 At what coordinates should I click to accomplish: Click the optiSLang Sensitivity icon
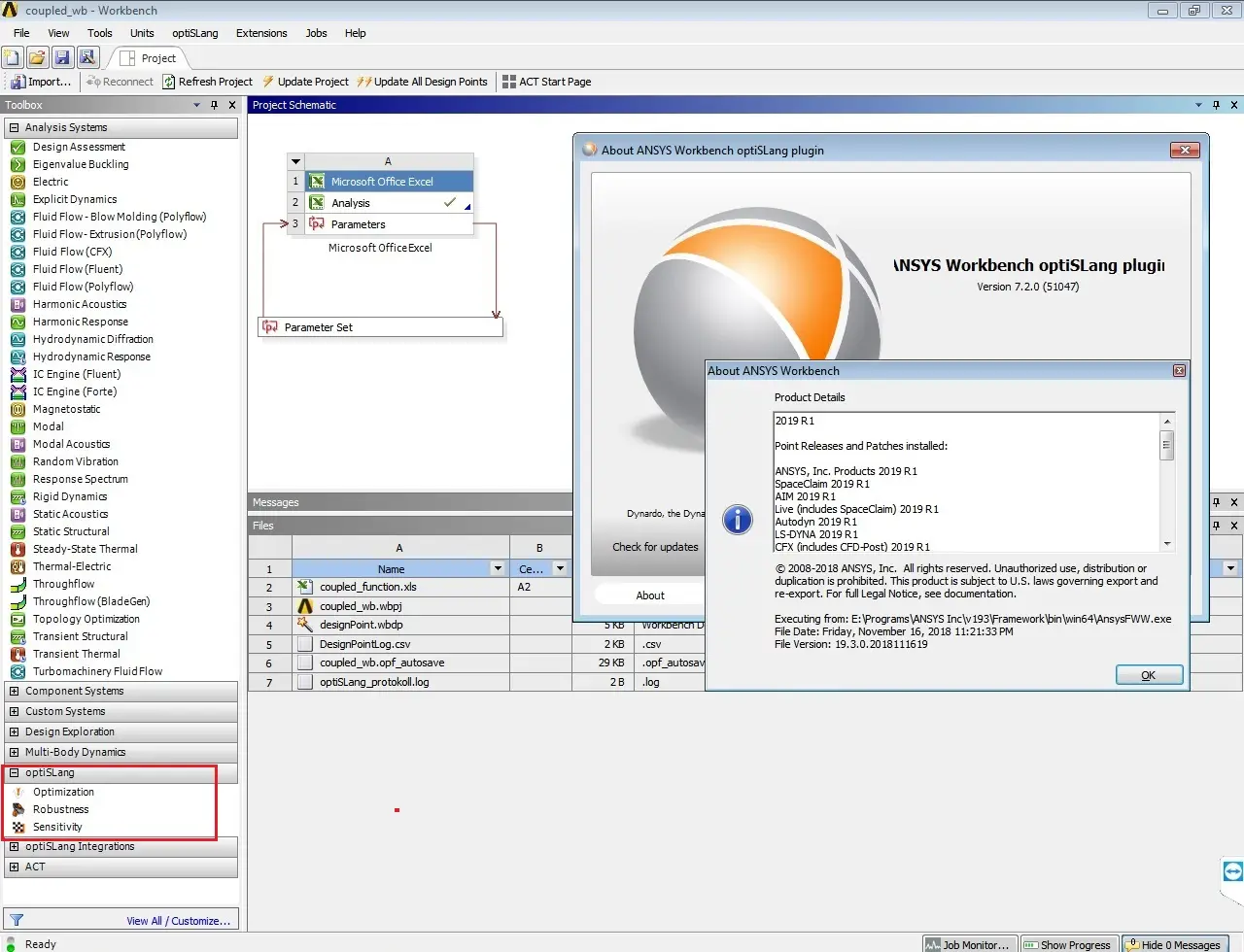17,827
